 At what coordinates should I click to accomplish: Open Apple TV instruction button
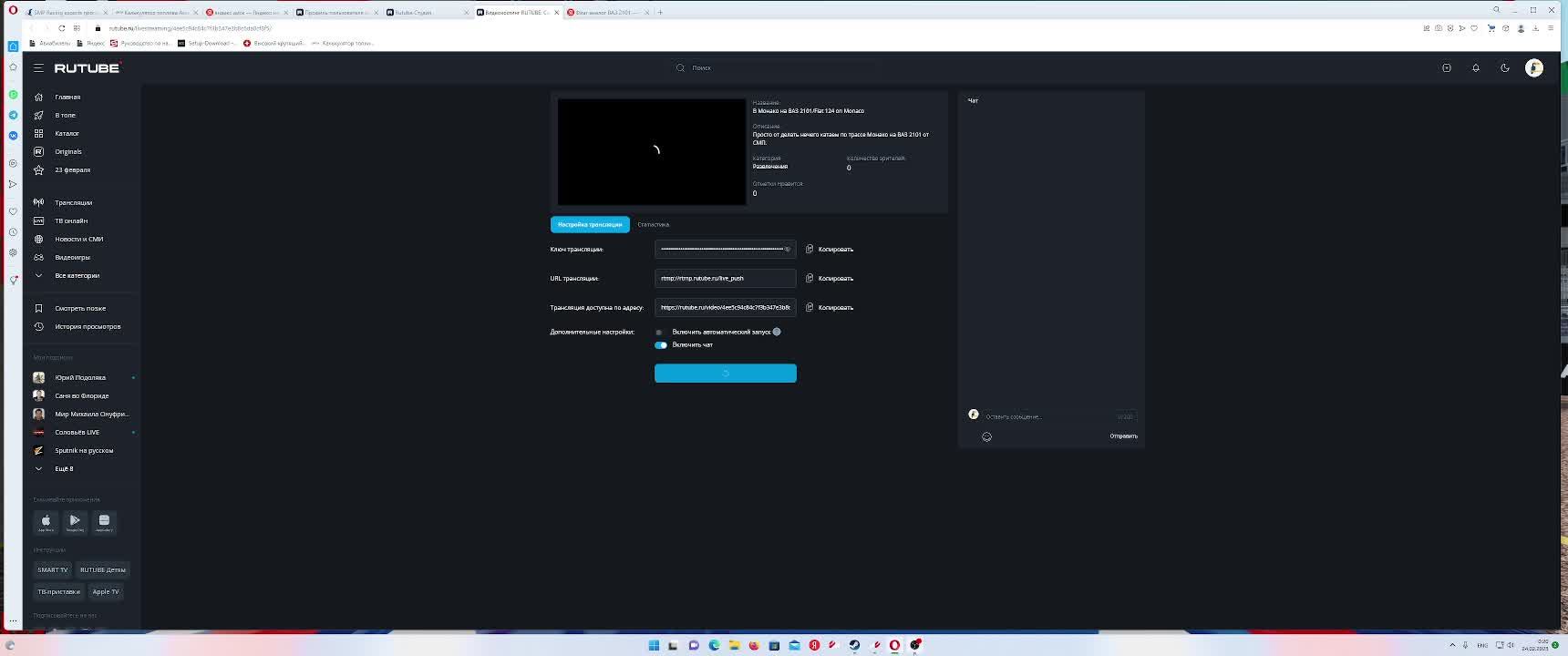[106, 591]
